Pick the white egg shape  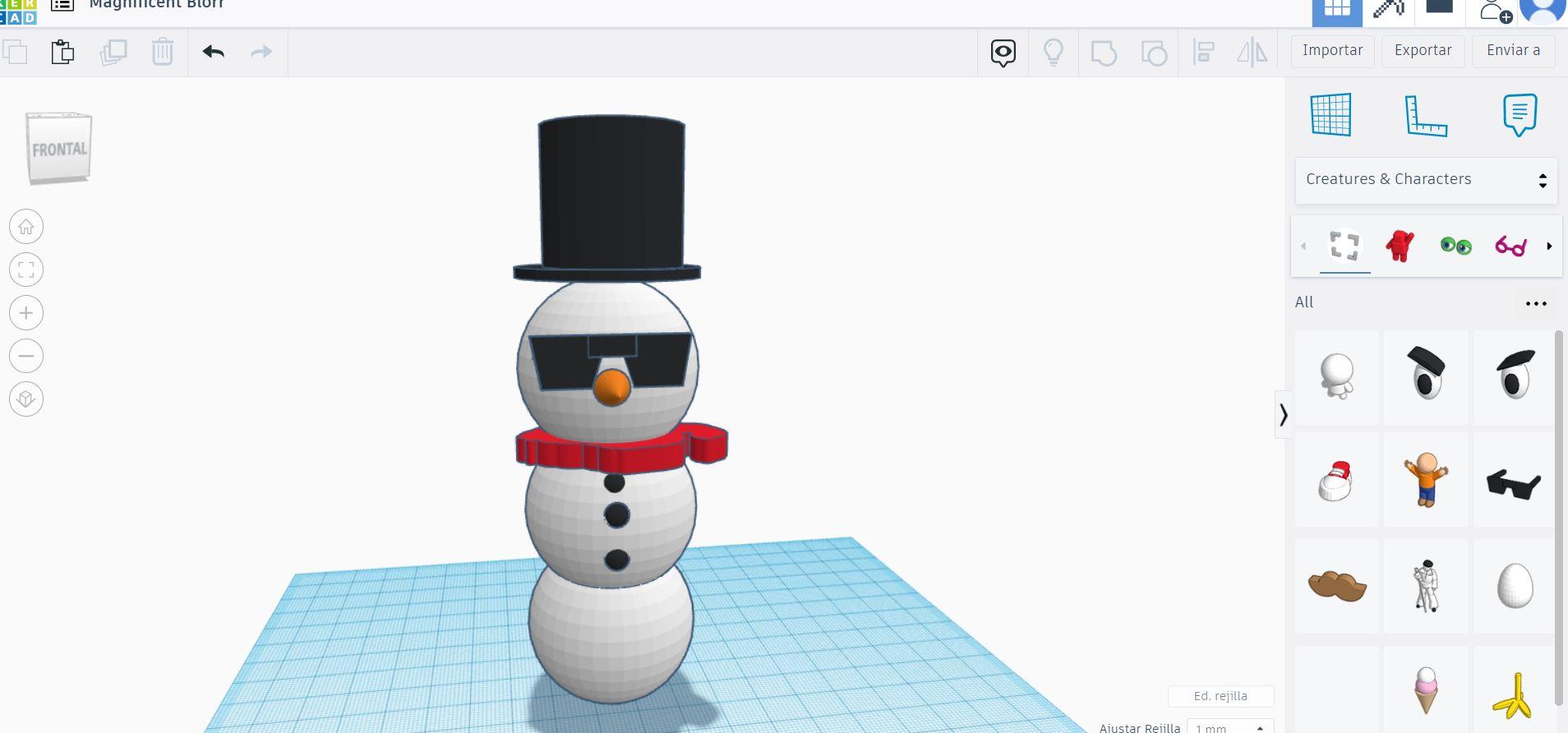(1515, 586)
